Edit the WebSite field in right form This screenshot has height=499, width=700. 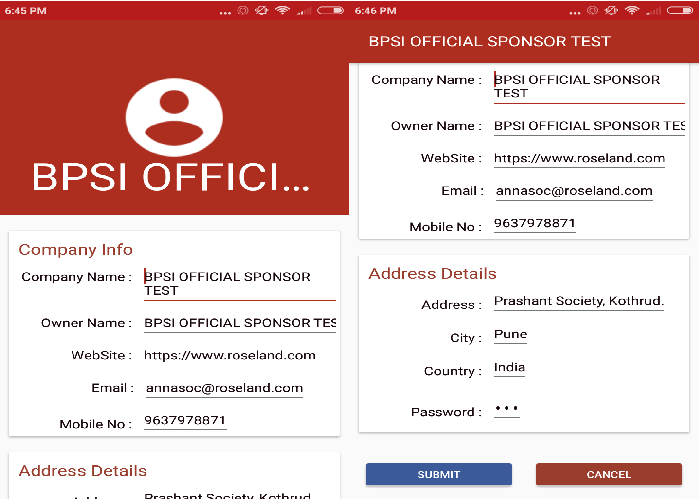pyautogui.click(x=579, y=158)
